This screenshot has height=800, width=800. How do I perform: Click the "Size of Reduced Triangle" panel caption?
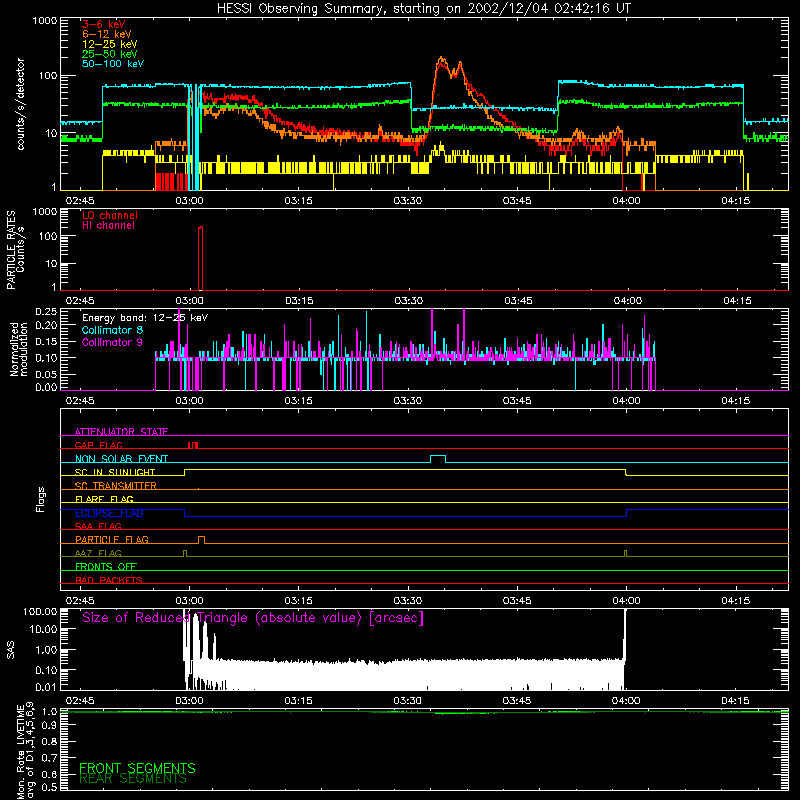pos(253,618)
